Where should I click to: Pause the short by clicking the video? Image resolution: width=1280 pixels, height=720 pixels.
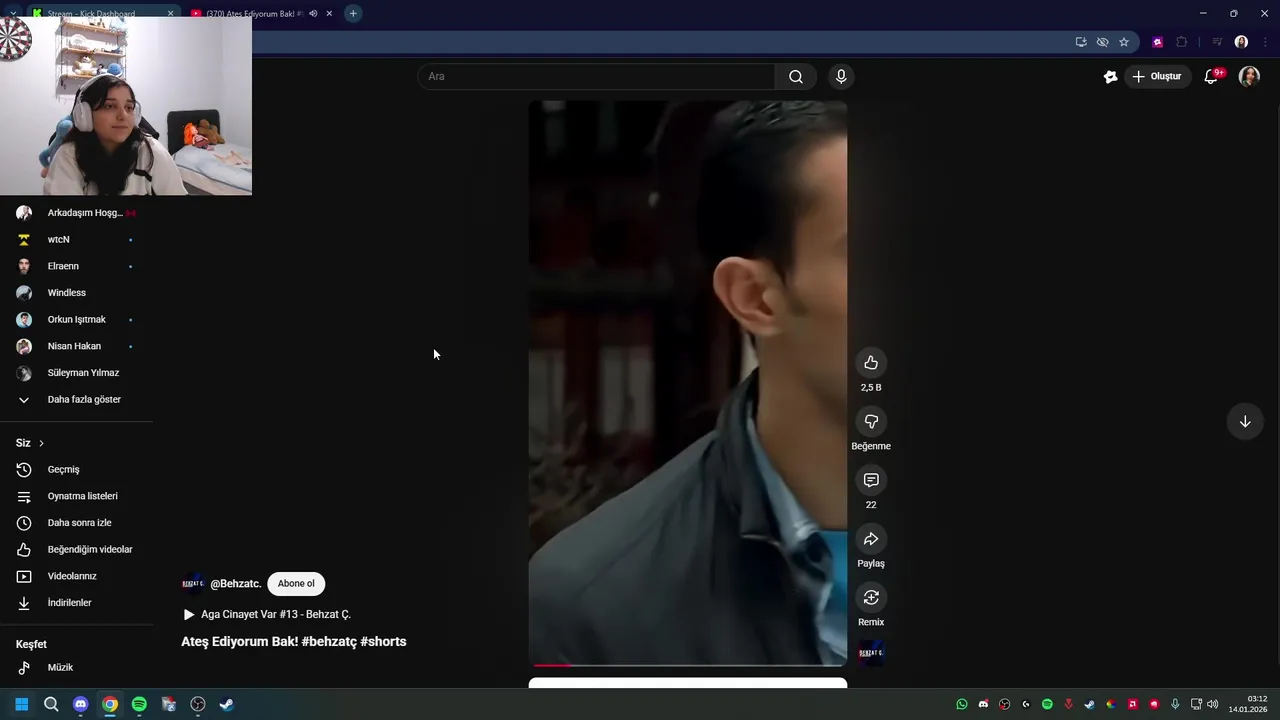pyautogui.click(x=688, y=382)
